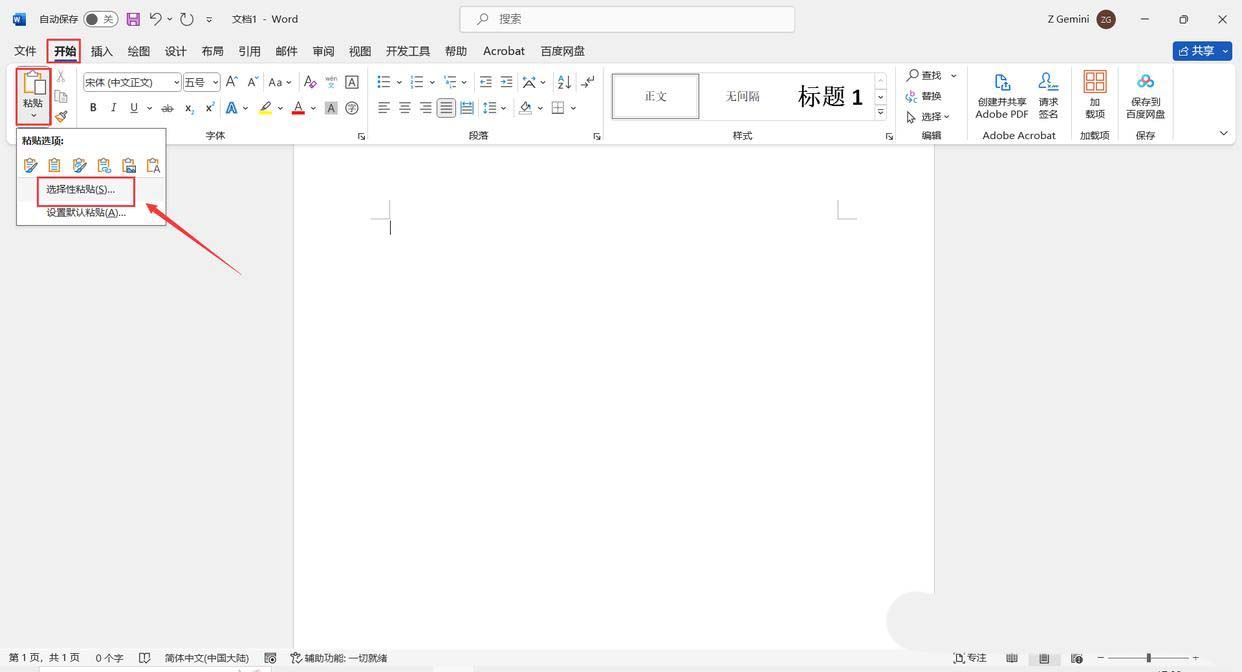The height and width of the screenshot is (672, 1242).
Task: Apply Strikethrough formatting
Action: pos(167,108)
